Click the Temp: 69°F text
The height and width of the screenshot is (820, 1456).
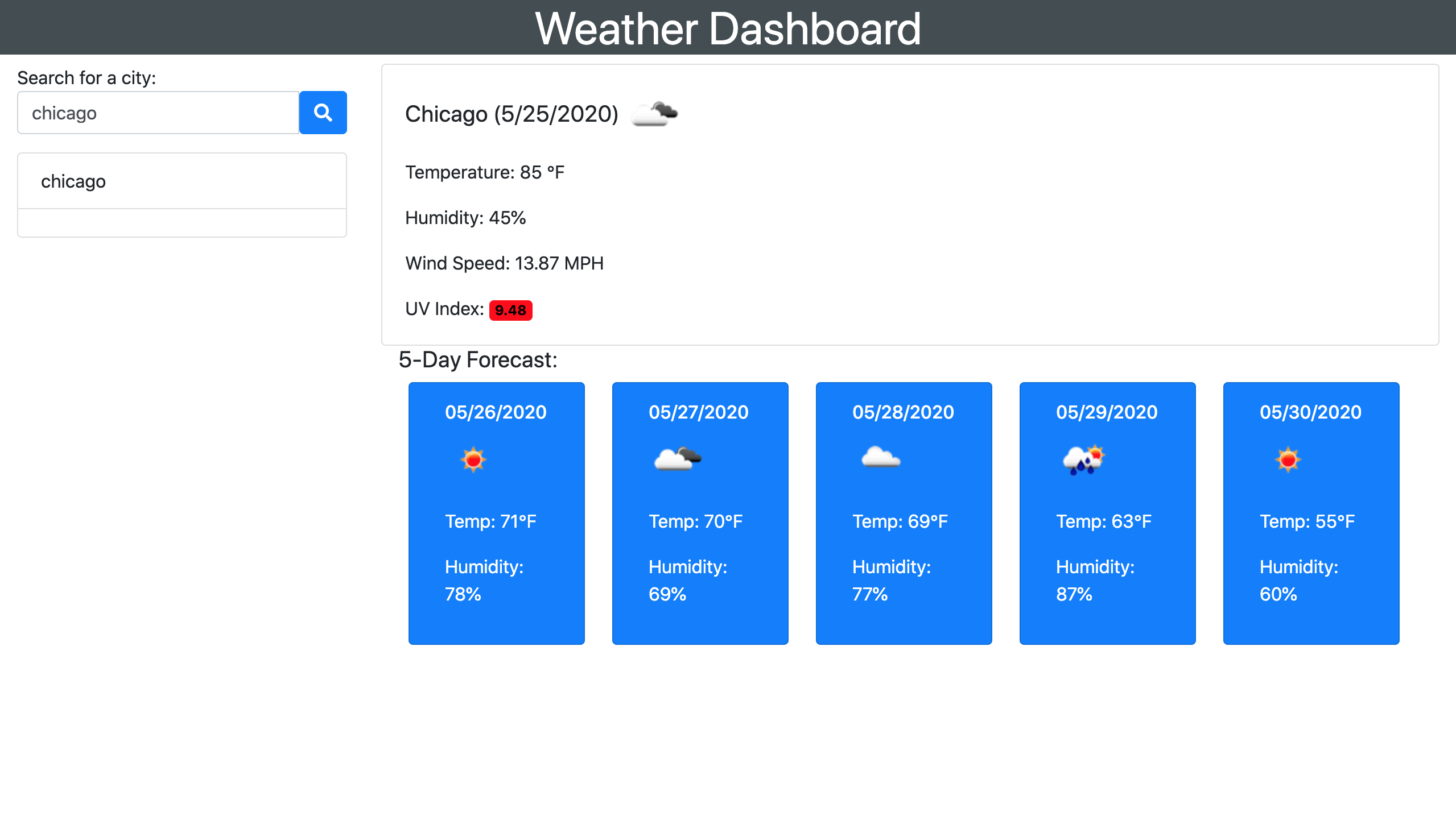coord(900,521)
